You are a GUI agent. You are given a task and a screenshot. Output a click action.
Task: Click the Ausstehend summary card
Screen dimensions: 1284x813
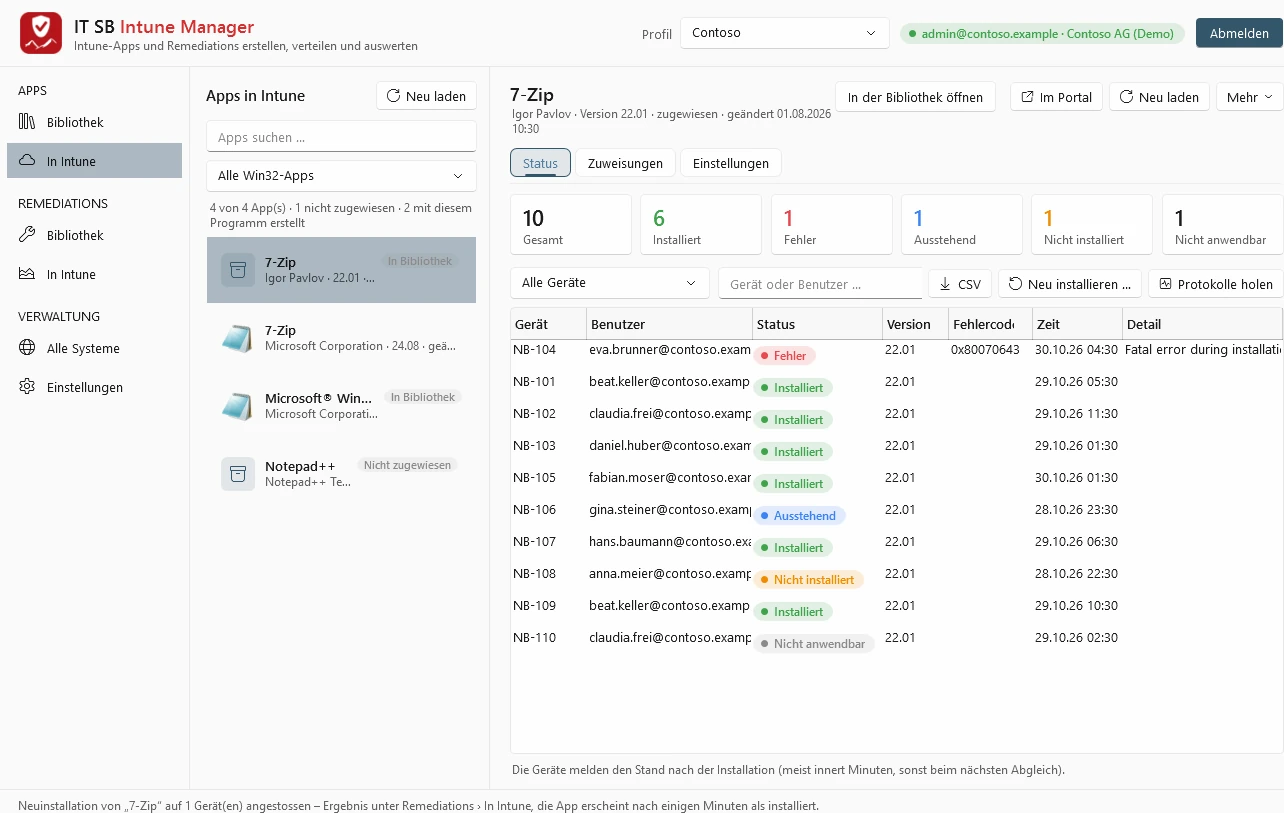(x=962, y=224)
